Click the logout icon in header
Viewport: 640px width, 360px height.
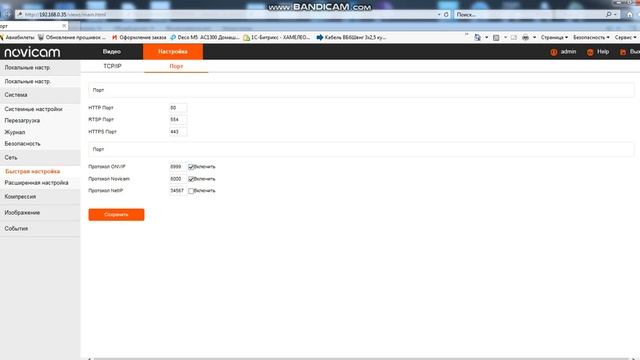click(x=623, y=52)
